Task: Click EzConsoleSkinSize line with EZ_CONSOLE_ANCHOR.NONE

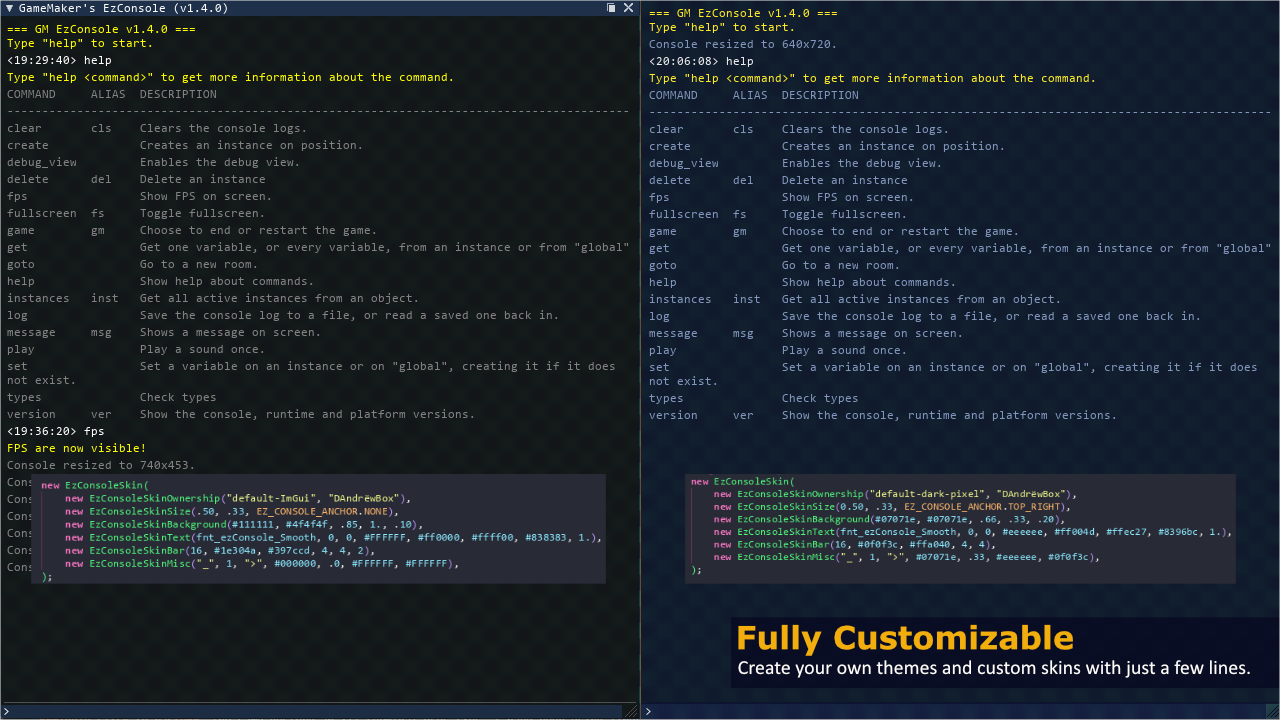Action: 232,511
